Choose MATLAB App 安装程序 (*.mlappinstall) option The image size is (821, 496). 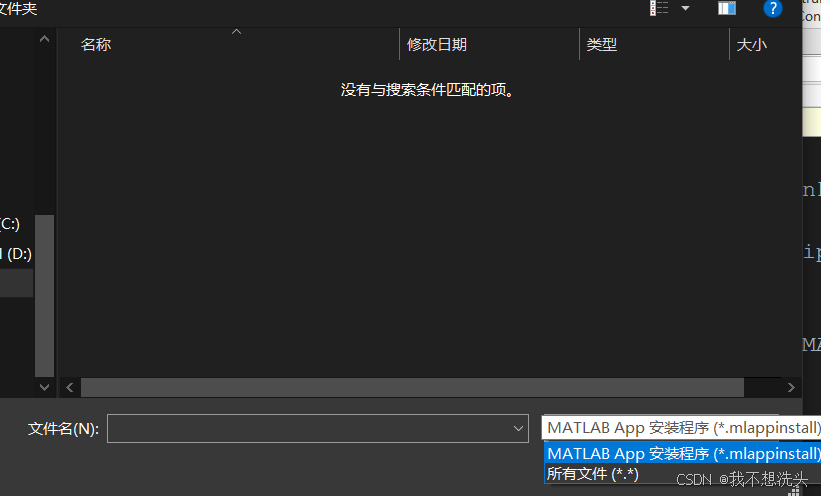[683, 454]
